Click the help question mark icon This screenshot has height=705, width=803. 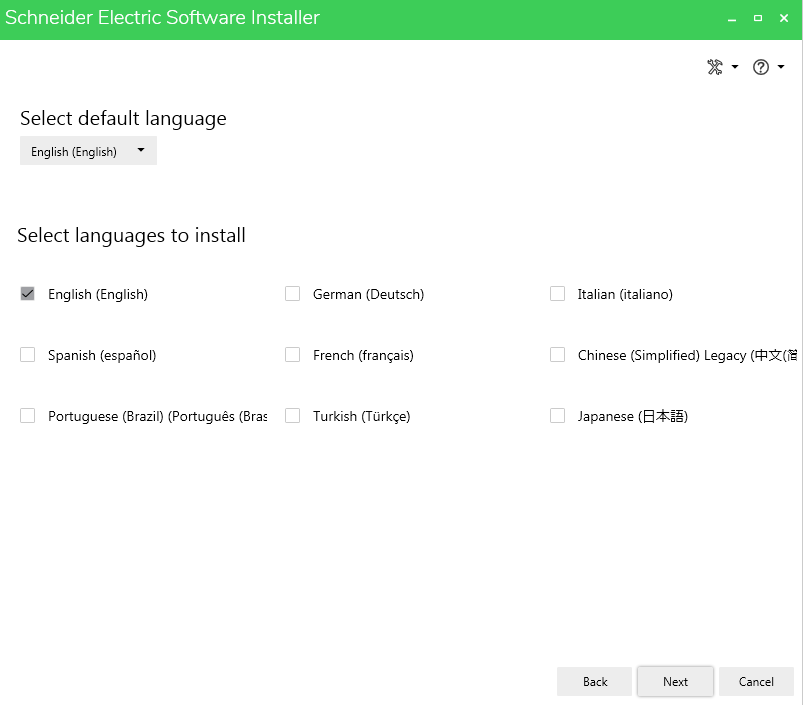tap(760, 67)
